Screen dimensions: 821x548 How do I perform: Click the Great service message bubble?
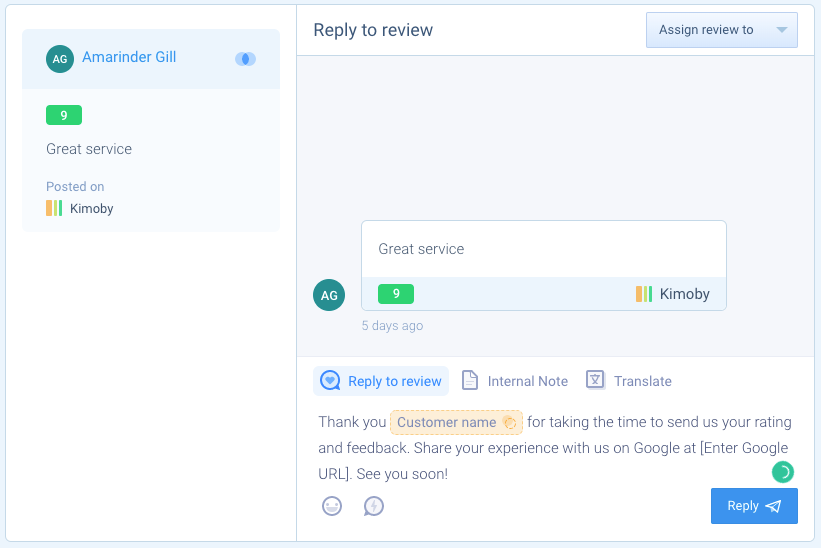tap(543, 265)
